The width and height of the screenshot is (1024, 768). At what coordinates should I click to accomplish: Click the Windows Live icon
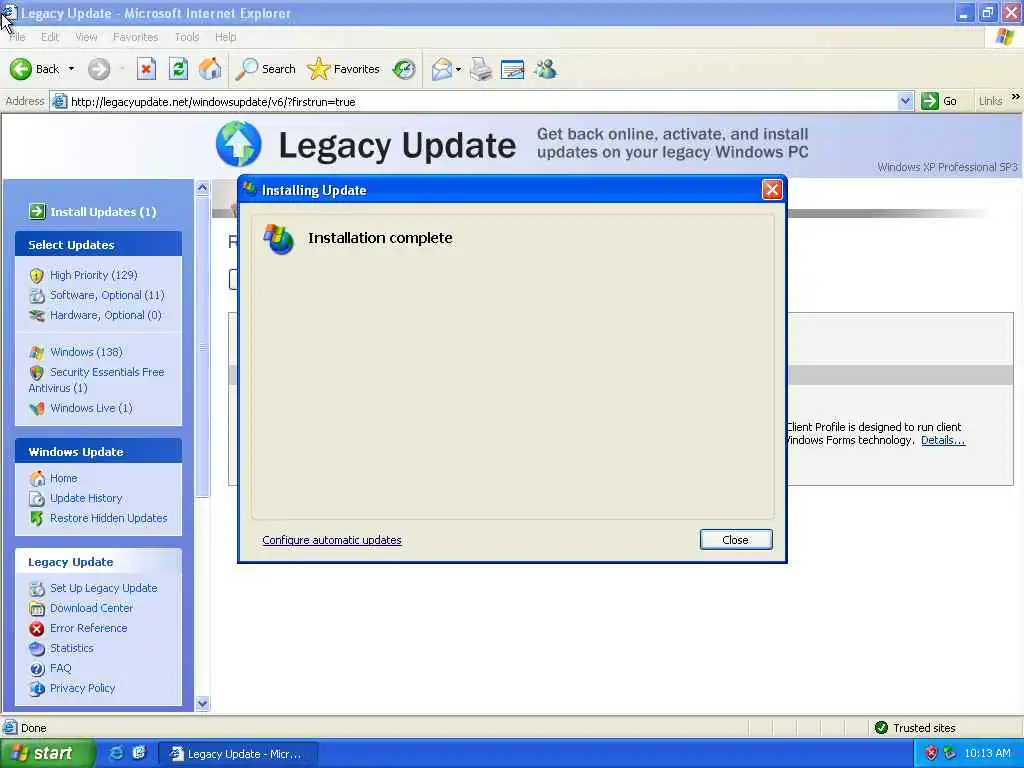(37, 409)
